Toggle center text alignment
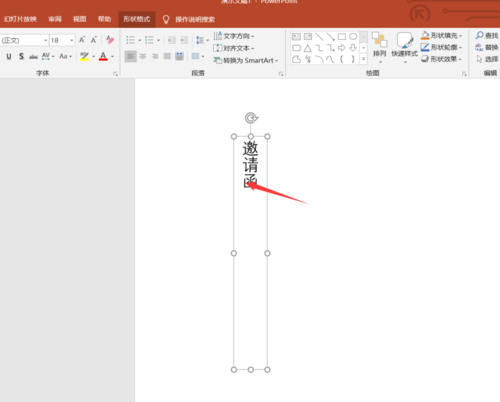Viewport: 500px width, 402px height. 143,56
